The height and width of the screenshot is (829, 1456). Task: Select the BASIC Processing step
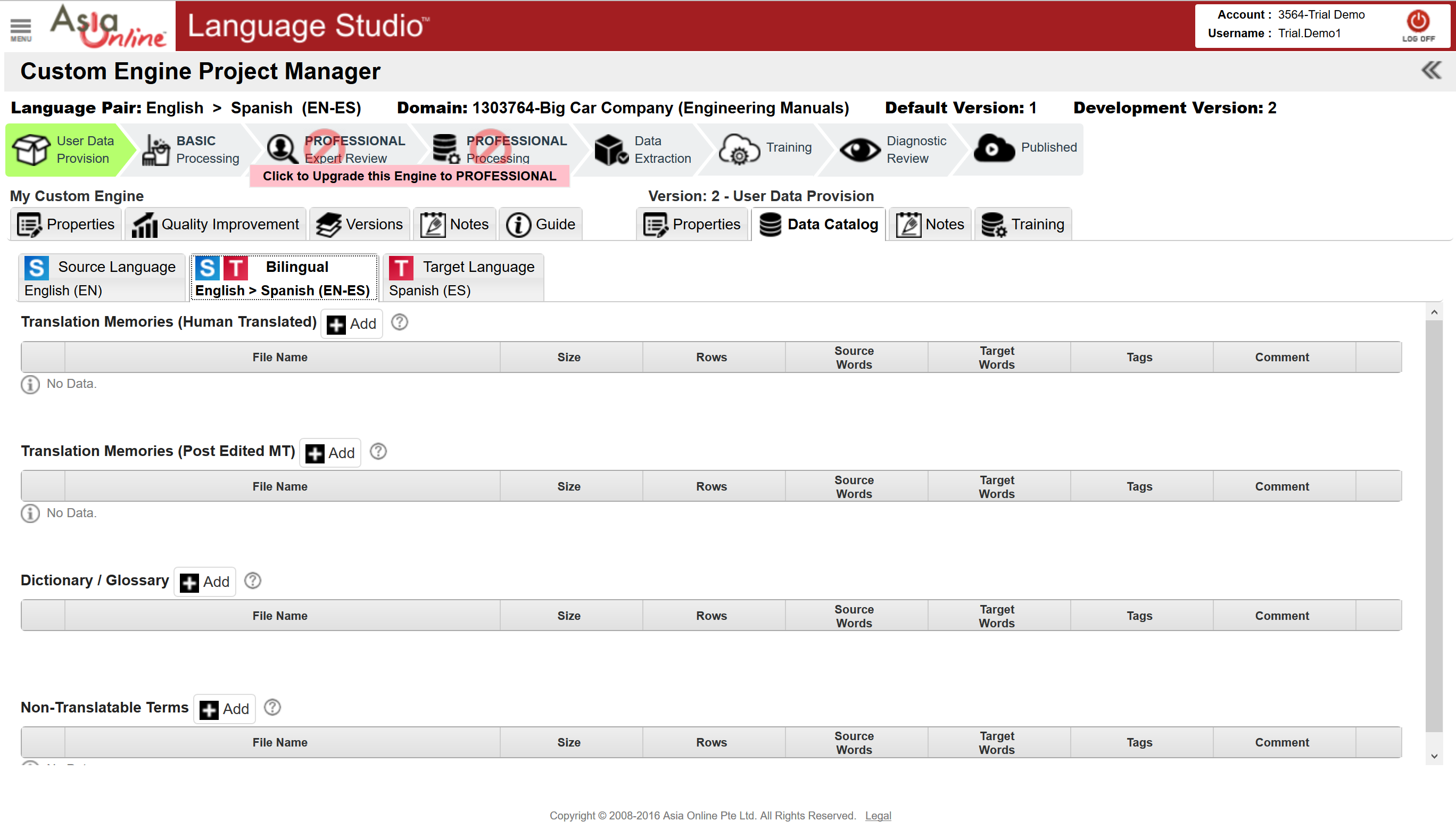click(191, 149)
